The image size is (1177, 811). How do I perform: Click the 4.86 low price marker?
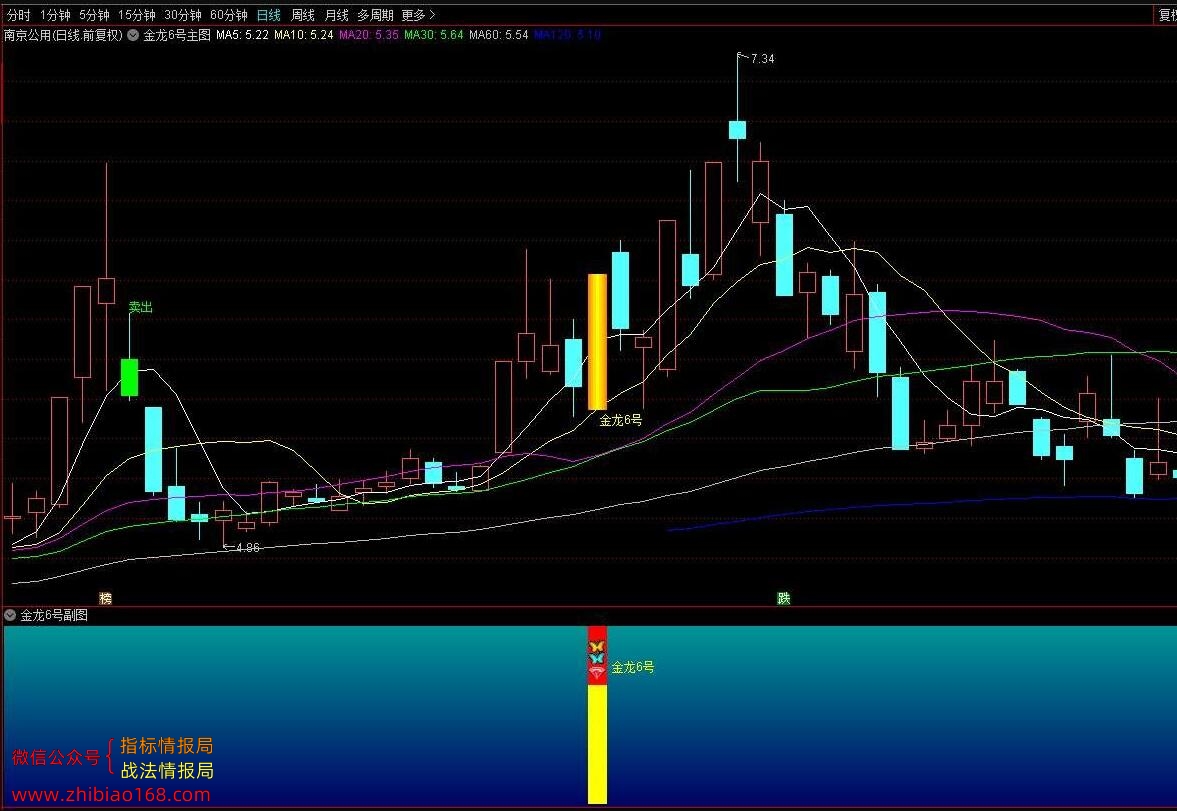click(248, 547)
